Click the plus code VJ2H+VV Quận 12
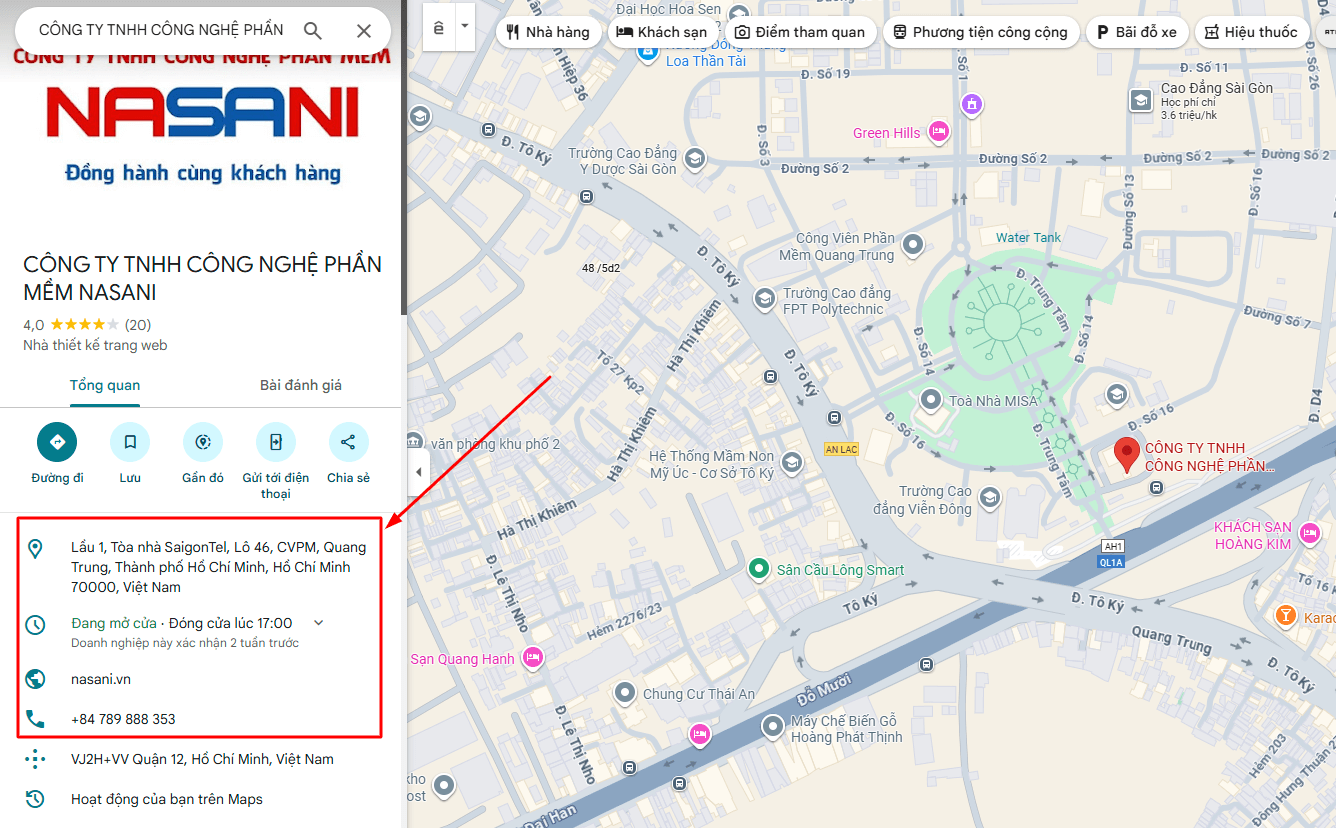 click(x=202, y=759)
